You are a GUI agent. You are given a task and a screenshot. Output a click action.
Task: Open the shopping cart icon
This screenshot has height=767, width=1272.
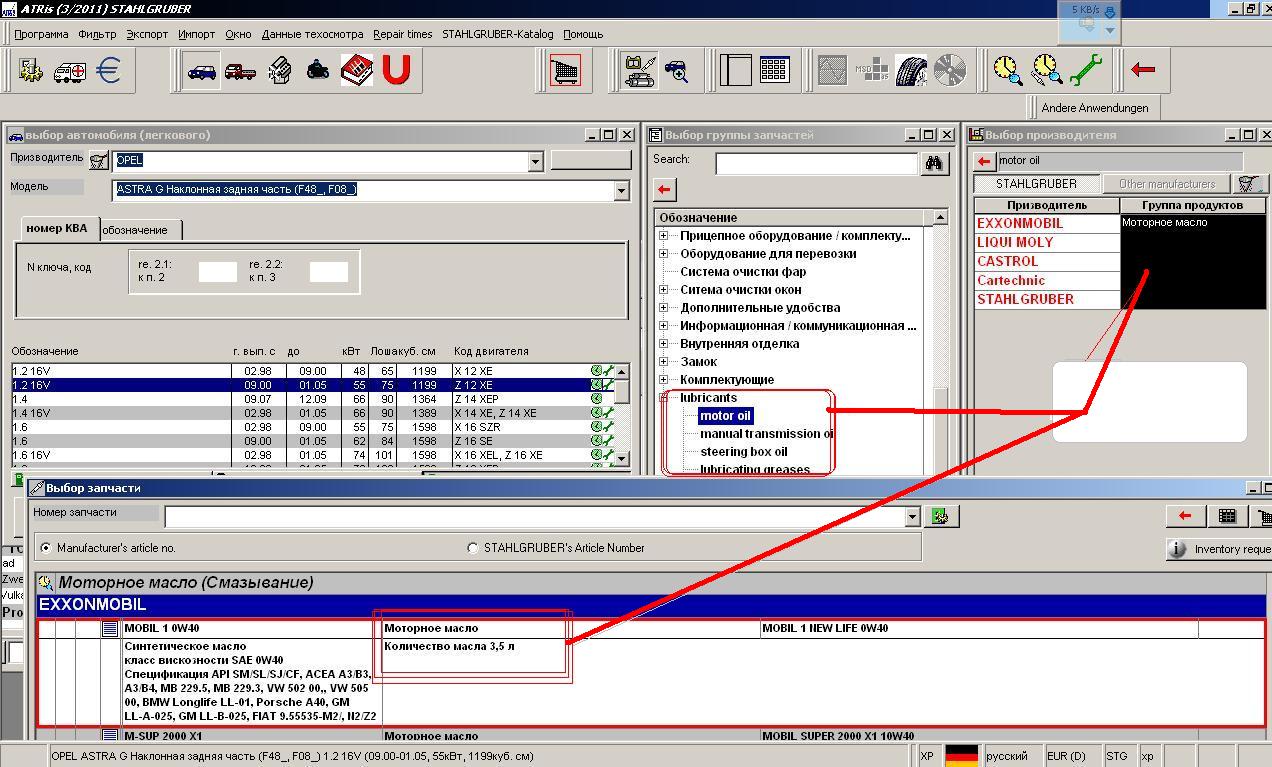(x=566, y=71)
